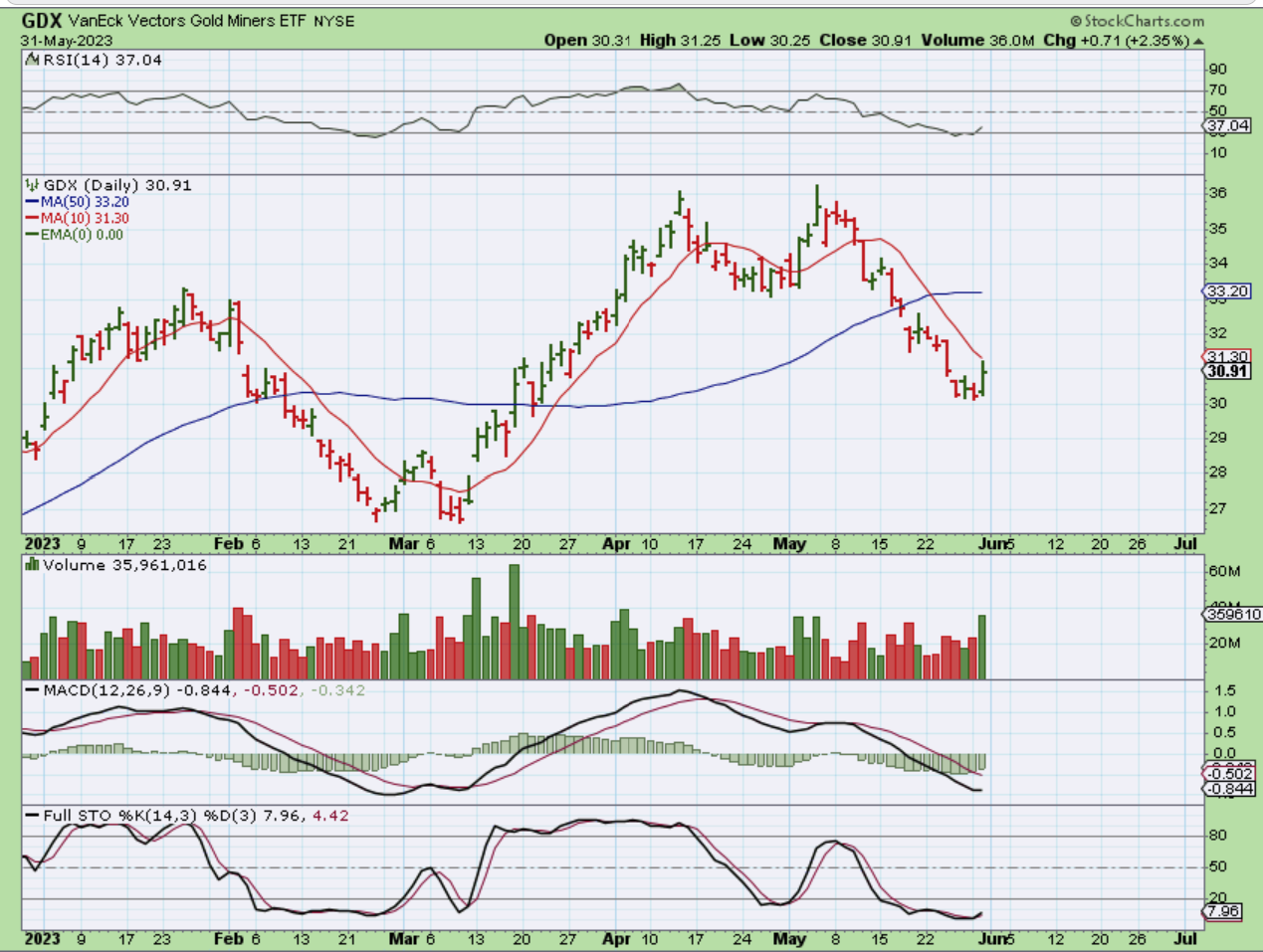
Task: Click the 1.5 MACD axis label
Action: (x=1225, y=690)
